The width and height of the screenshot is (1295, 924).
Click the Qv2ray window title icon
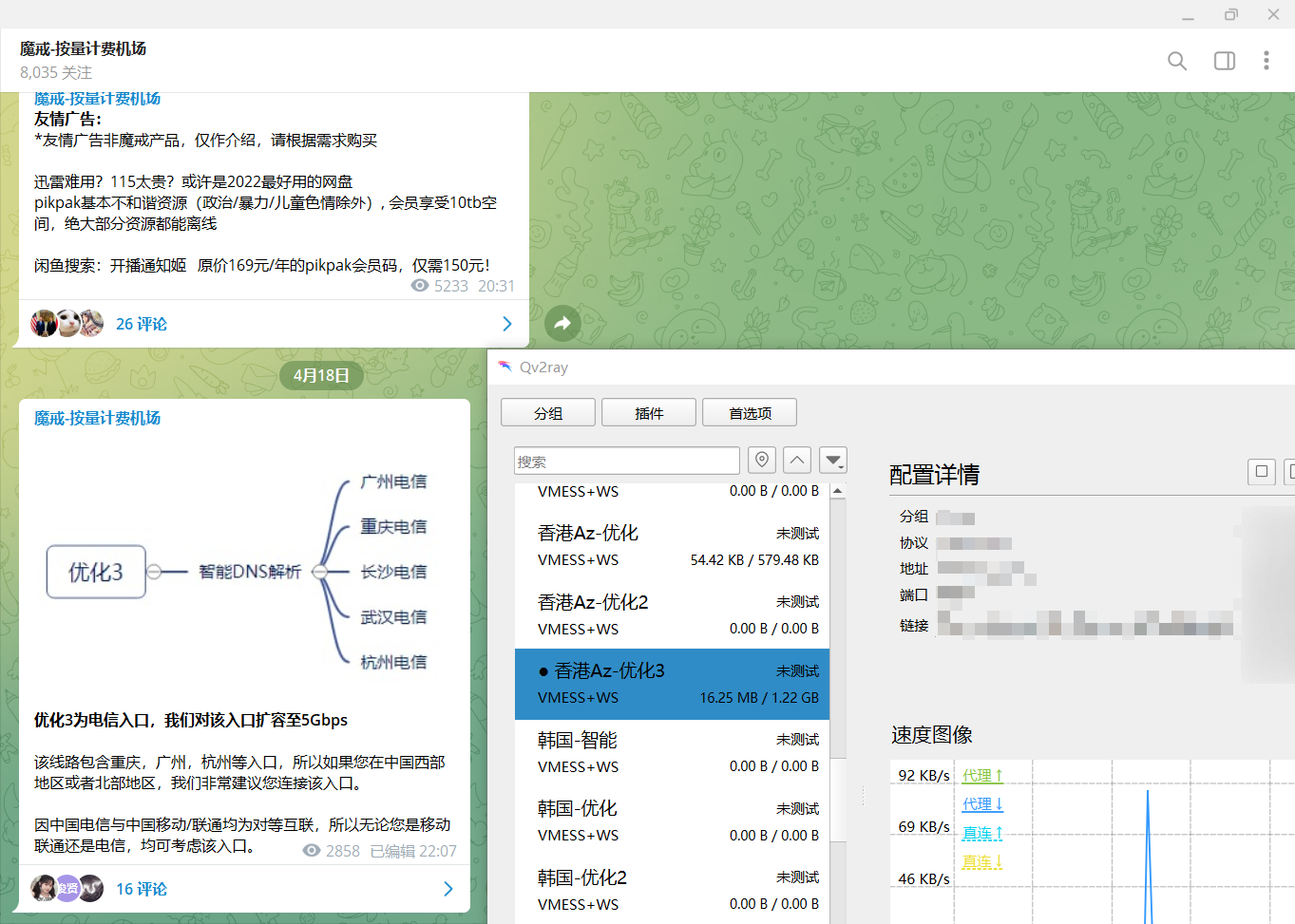coord(505,367)
